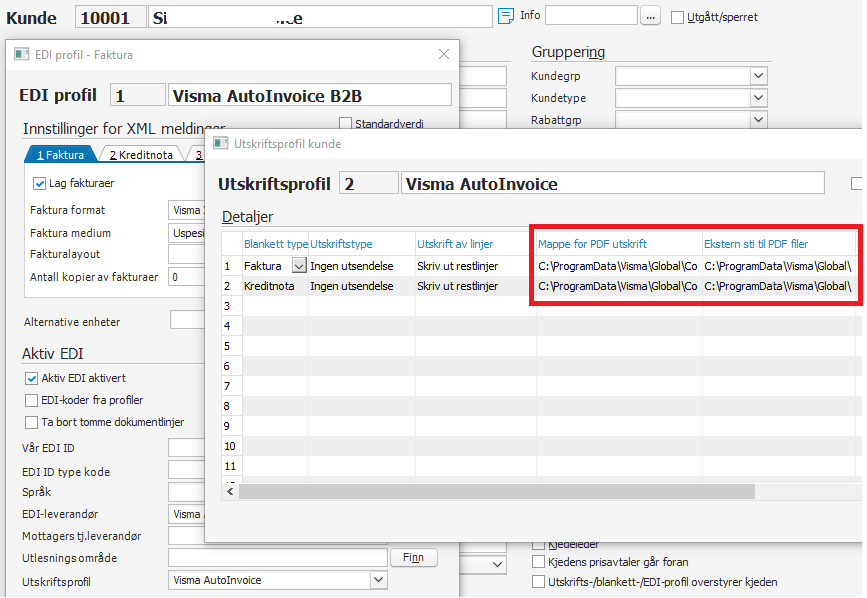This screenshot has height=598, width=867.
Task: Toggle the Utgått/sperret checkbox
Action: tap(677, 18)
